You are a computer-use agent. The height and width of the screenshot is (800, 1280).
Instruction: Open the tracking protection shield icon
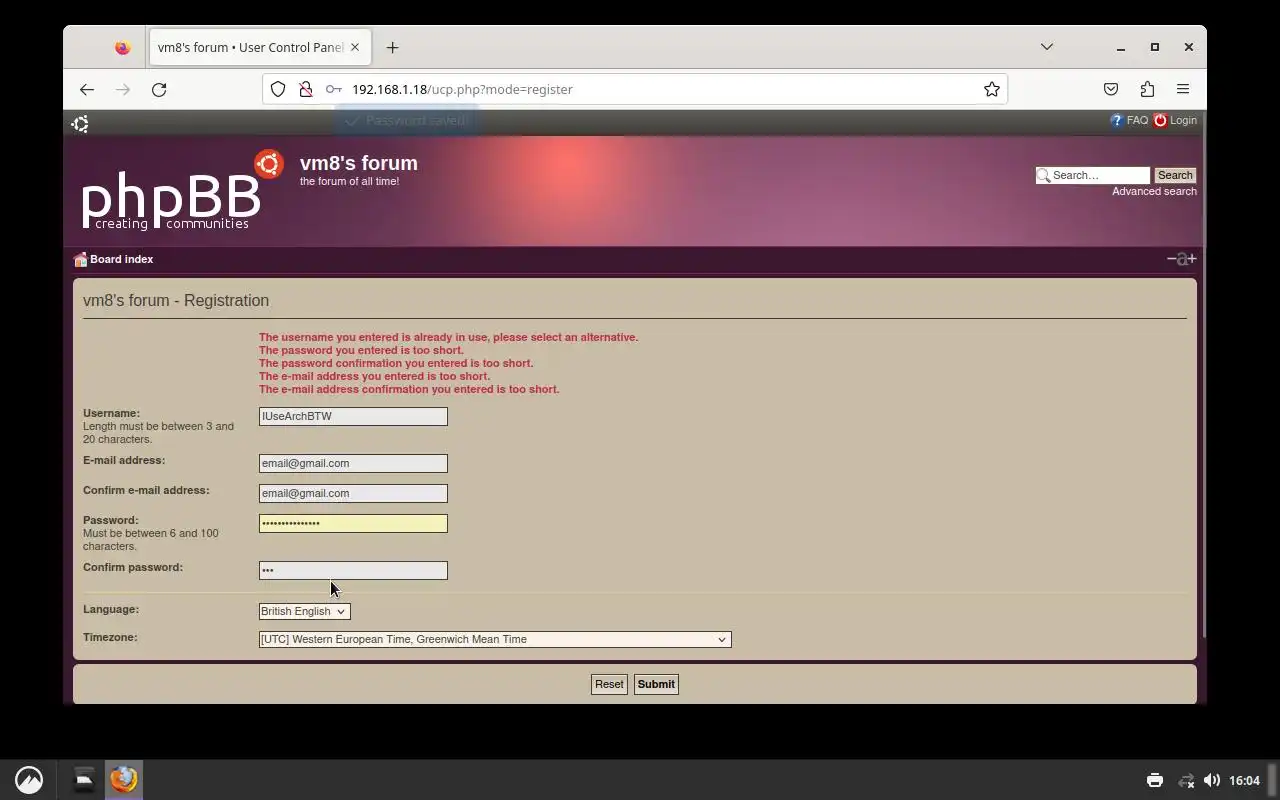pos(278,89)
